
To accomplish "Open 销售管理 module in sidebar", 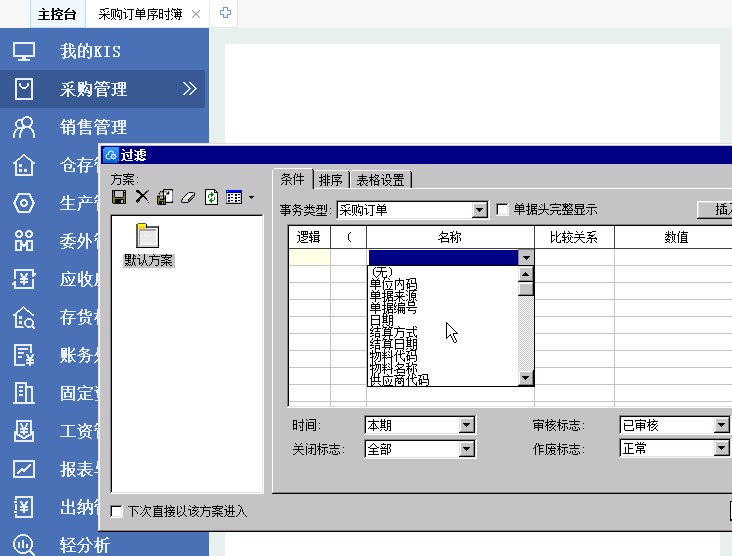I will [93, 127].
